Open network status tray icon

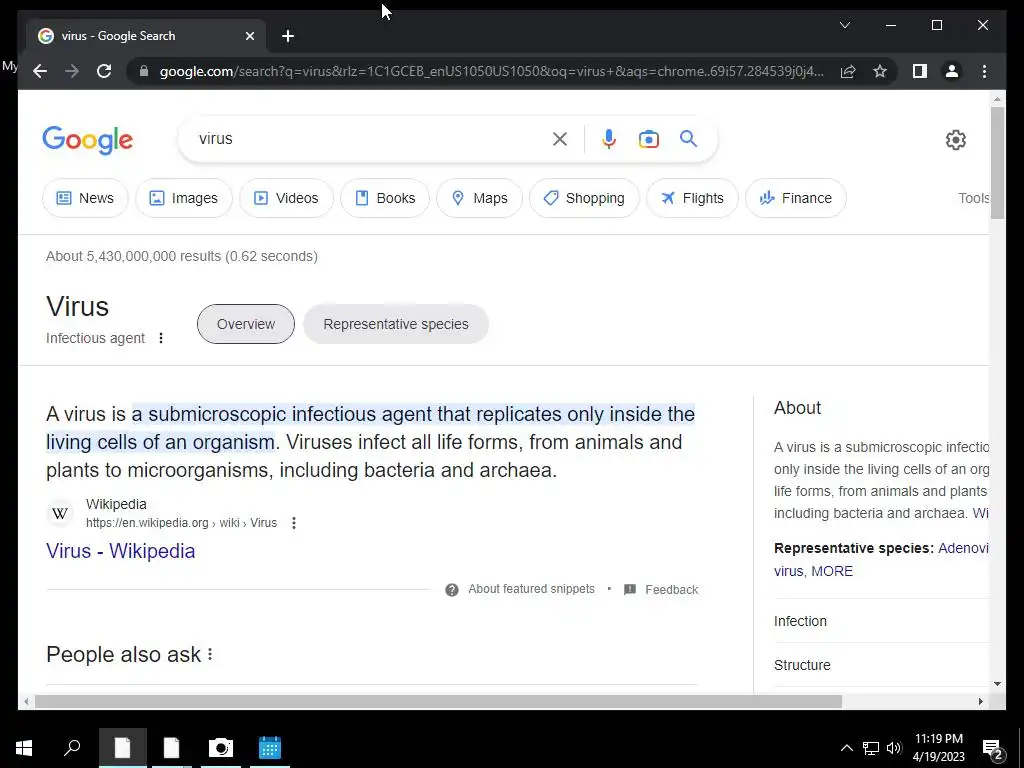[871, 748]
